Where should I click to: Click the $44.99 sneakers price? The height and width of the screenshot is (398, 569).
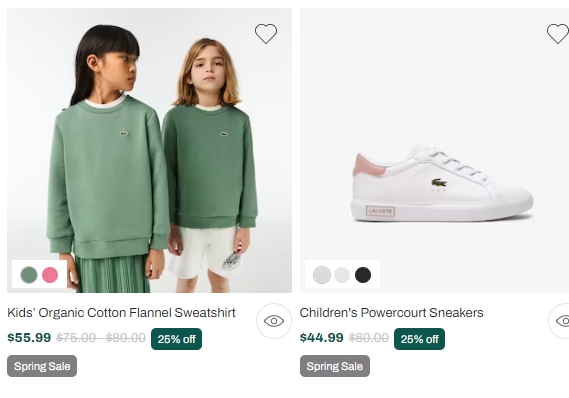coord(322,337)
